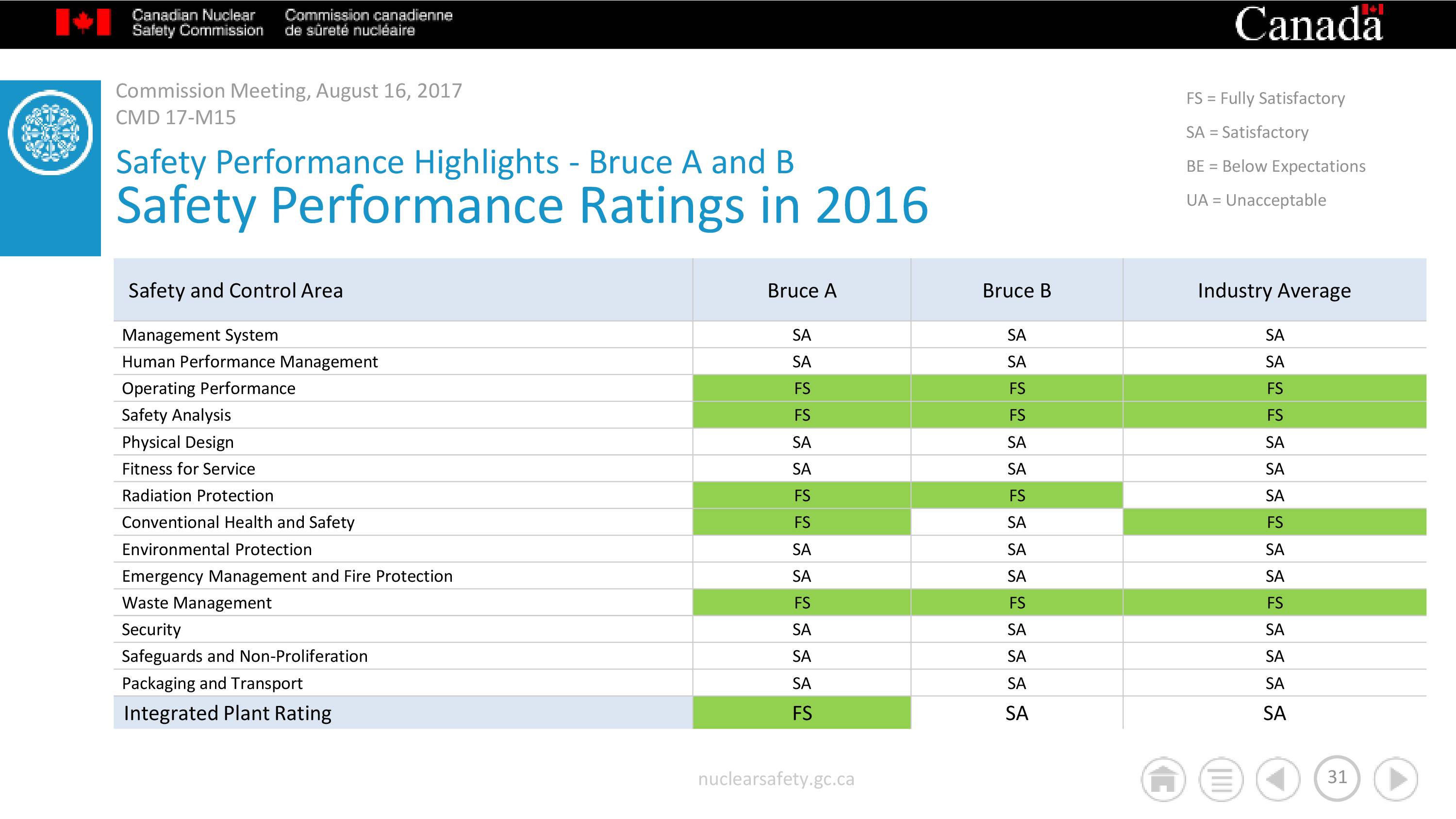Click Bruce B SA cell for Environmental Protection
Viewport: 1456px width, 819px height.
[x=1016, y=549]
